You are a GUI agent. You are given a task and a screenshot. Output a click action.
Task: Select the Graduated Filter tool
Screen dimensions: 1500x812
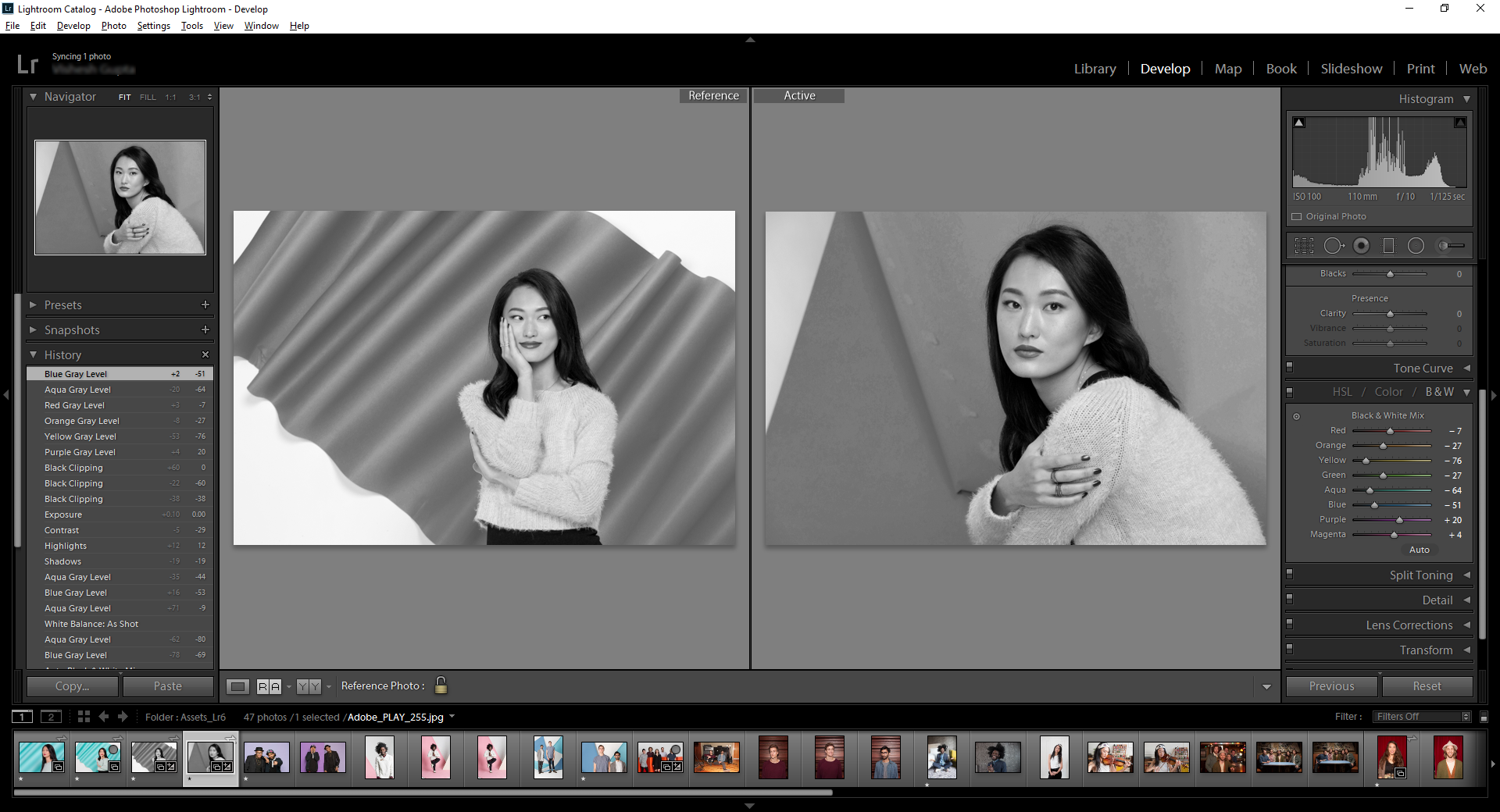point(1389,245)
